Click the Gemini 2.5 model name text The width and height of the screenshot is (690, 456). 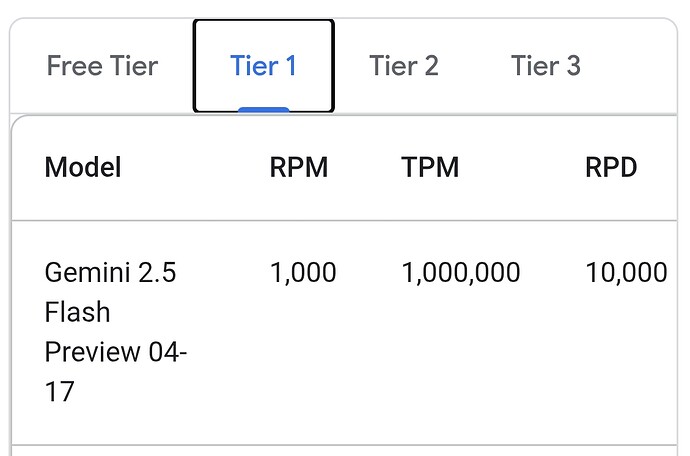(x=110, y=272)
